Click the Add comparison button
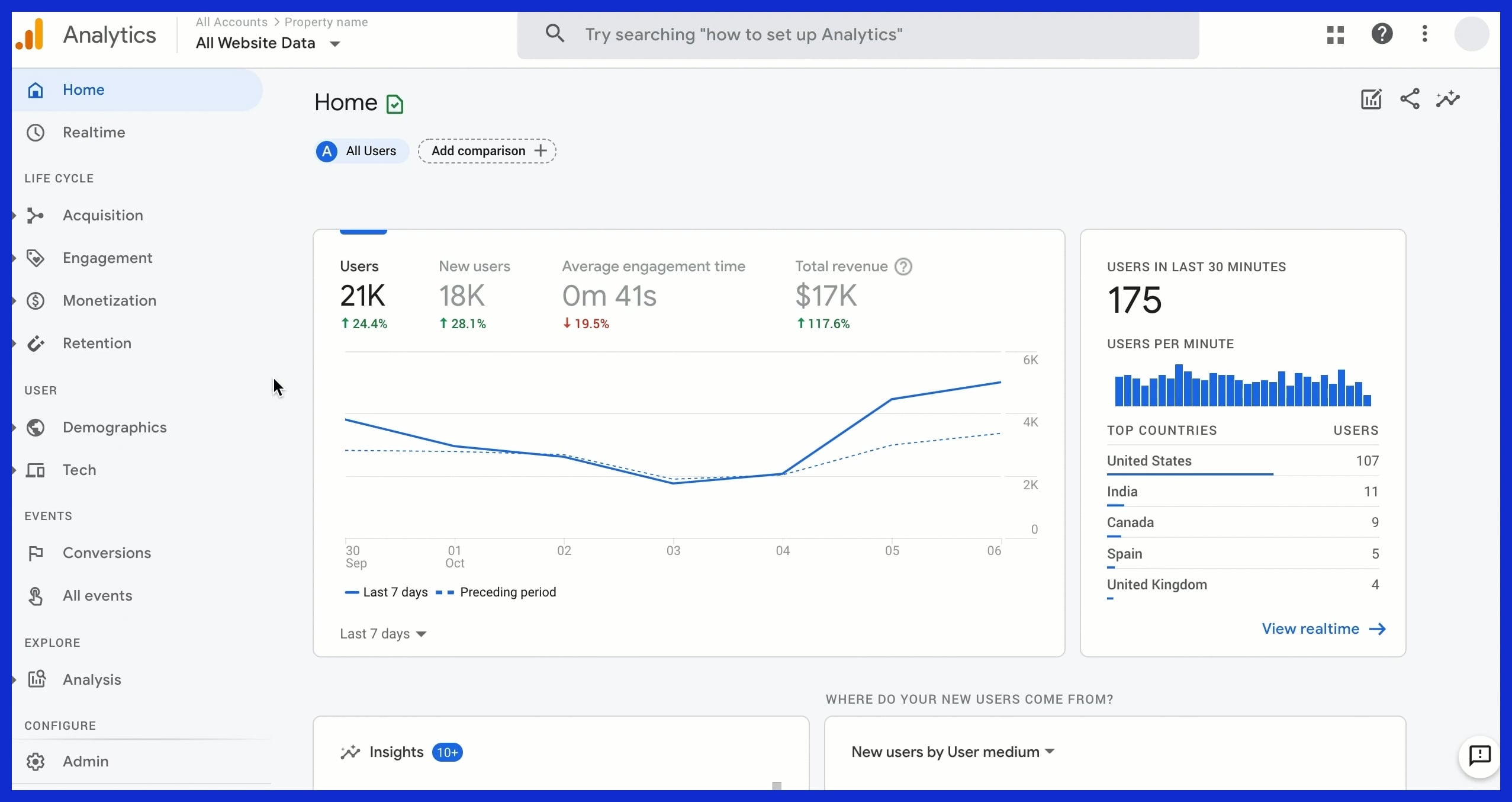Viewport: 1512px width, 802px height. point(487,151)
